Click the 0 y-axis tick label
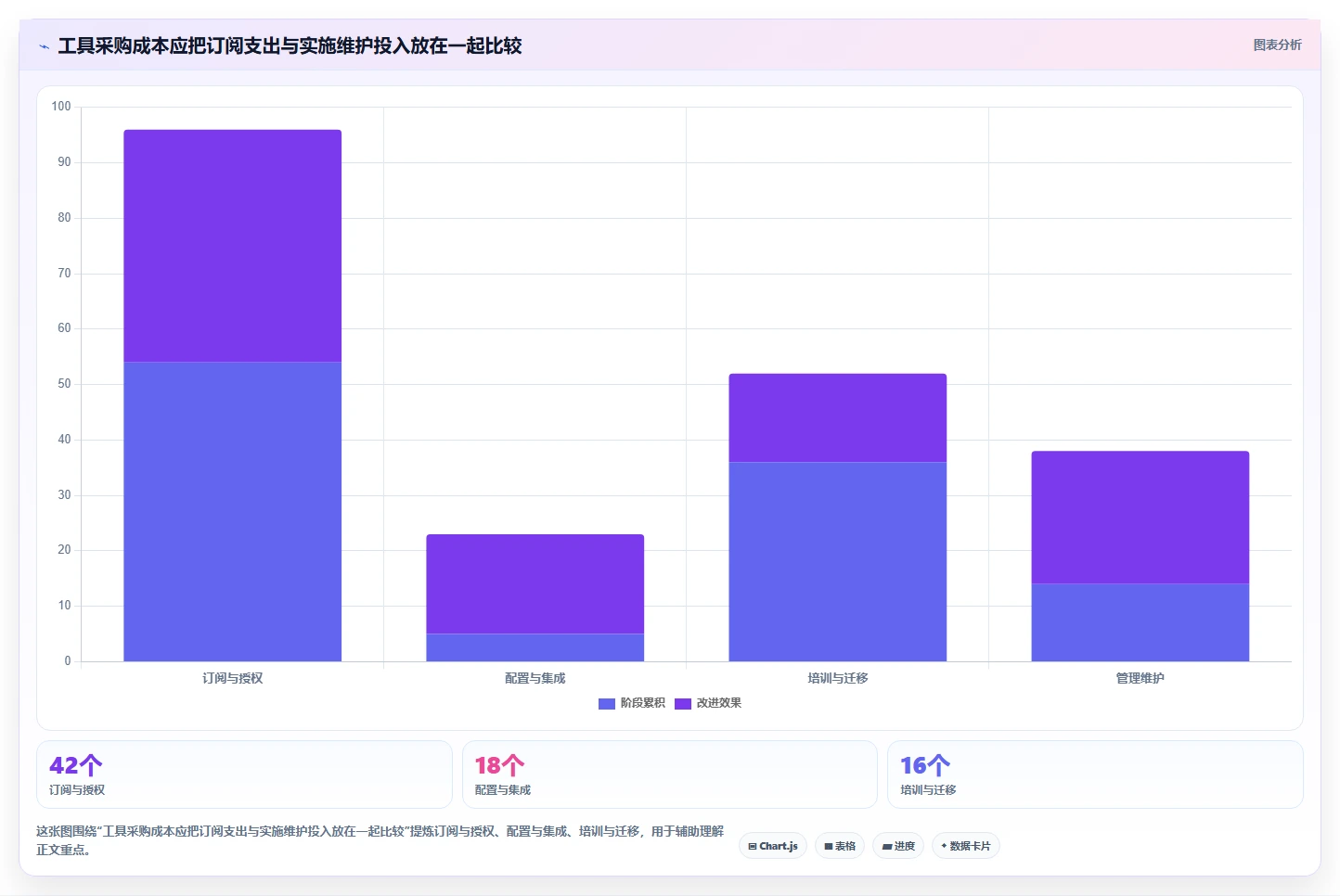This screenshot has width=1340, height=896. [x=68, y=661]
